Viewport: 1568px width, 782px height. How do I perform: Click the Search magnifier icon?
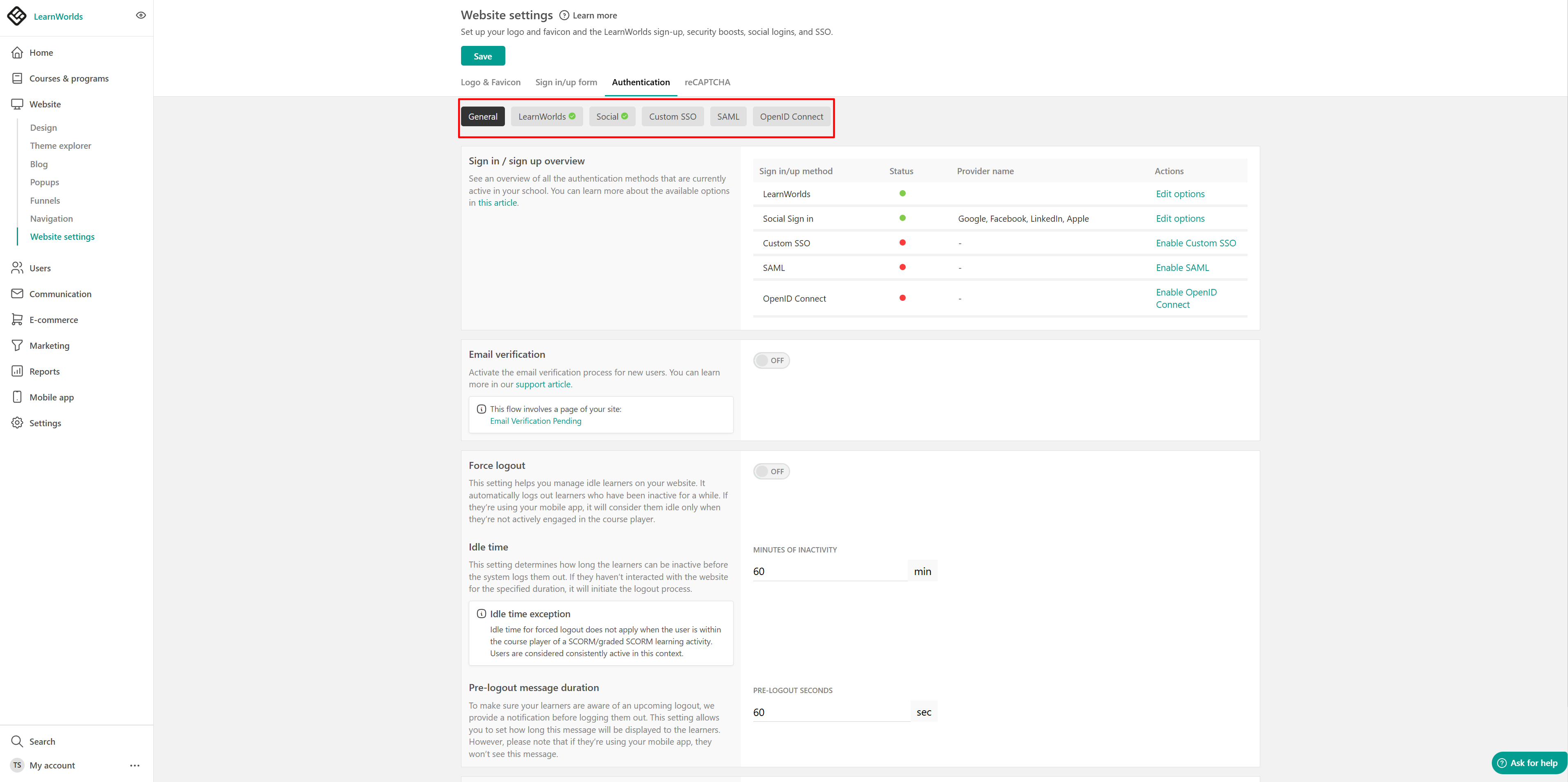click(17, 741)
